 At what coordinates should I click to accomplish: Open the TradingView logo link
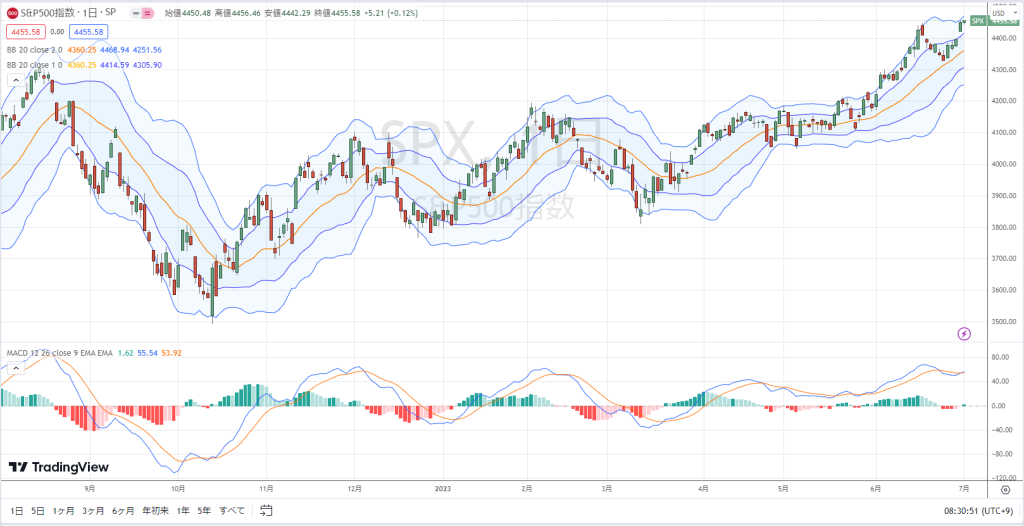[59, 467]
